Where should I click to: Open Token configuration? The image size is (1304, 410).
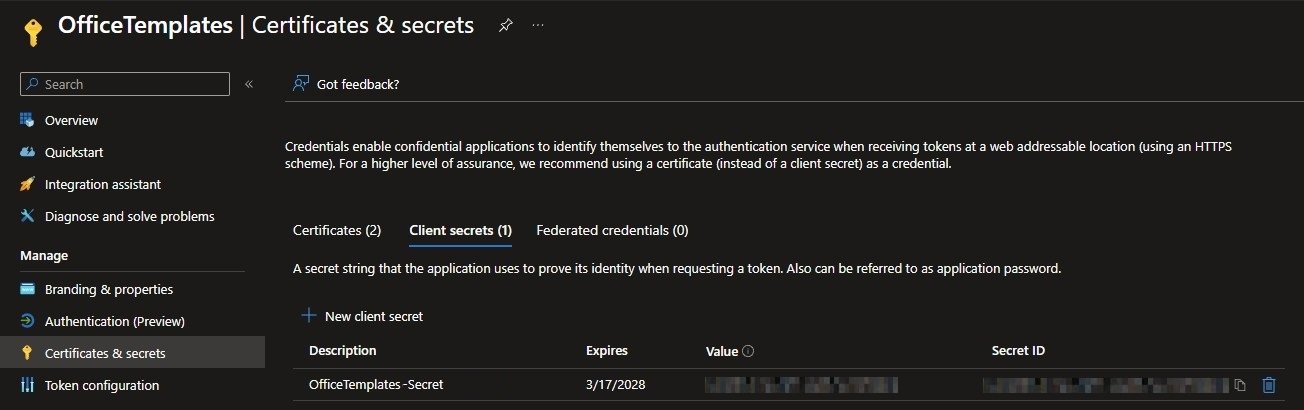click(x=101, y=385)
